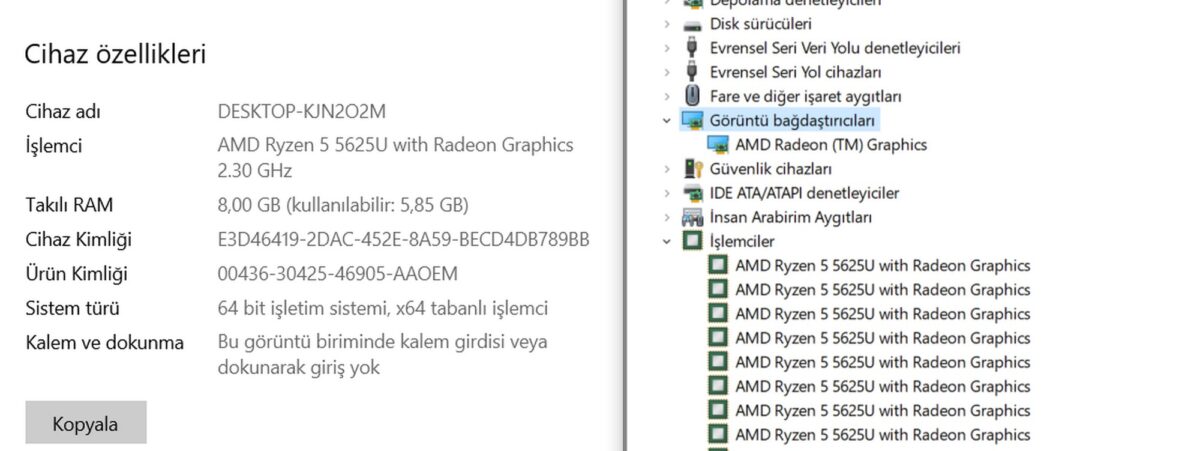Expand İnsan Arabirim Aygıtları node
The image size is (1200, 451).
(667, 216)
